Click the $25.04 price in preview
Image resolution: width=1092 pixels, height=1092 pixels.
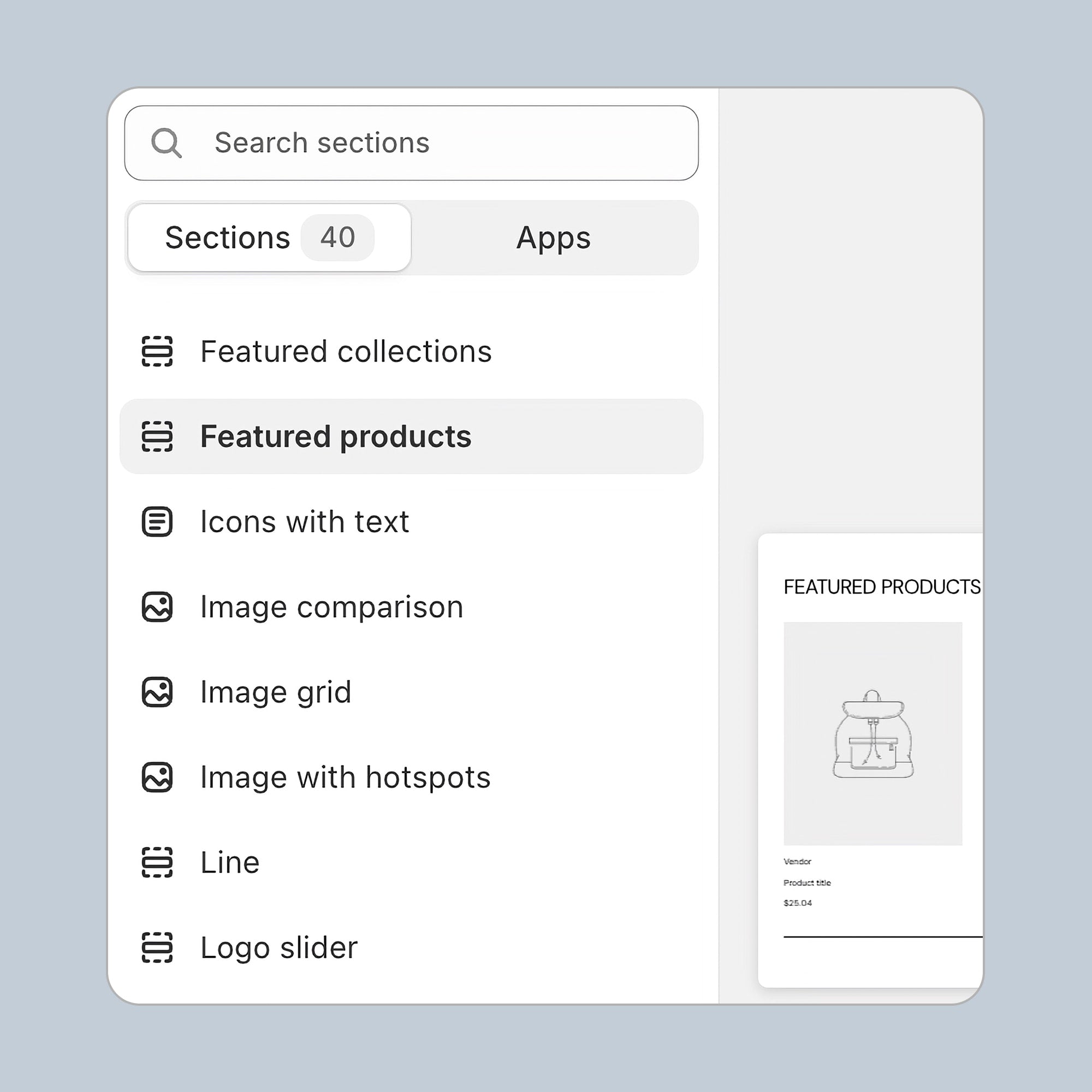[798, 903]
